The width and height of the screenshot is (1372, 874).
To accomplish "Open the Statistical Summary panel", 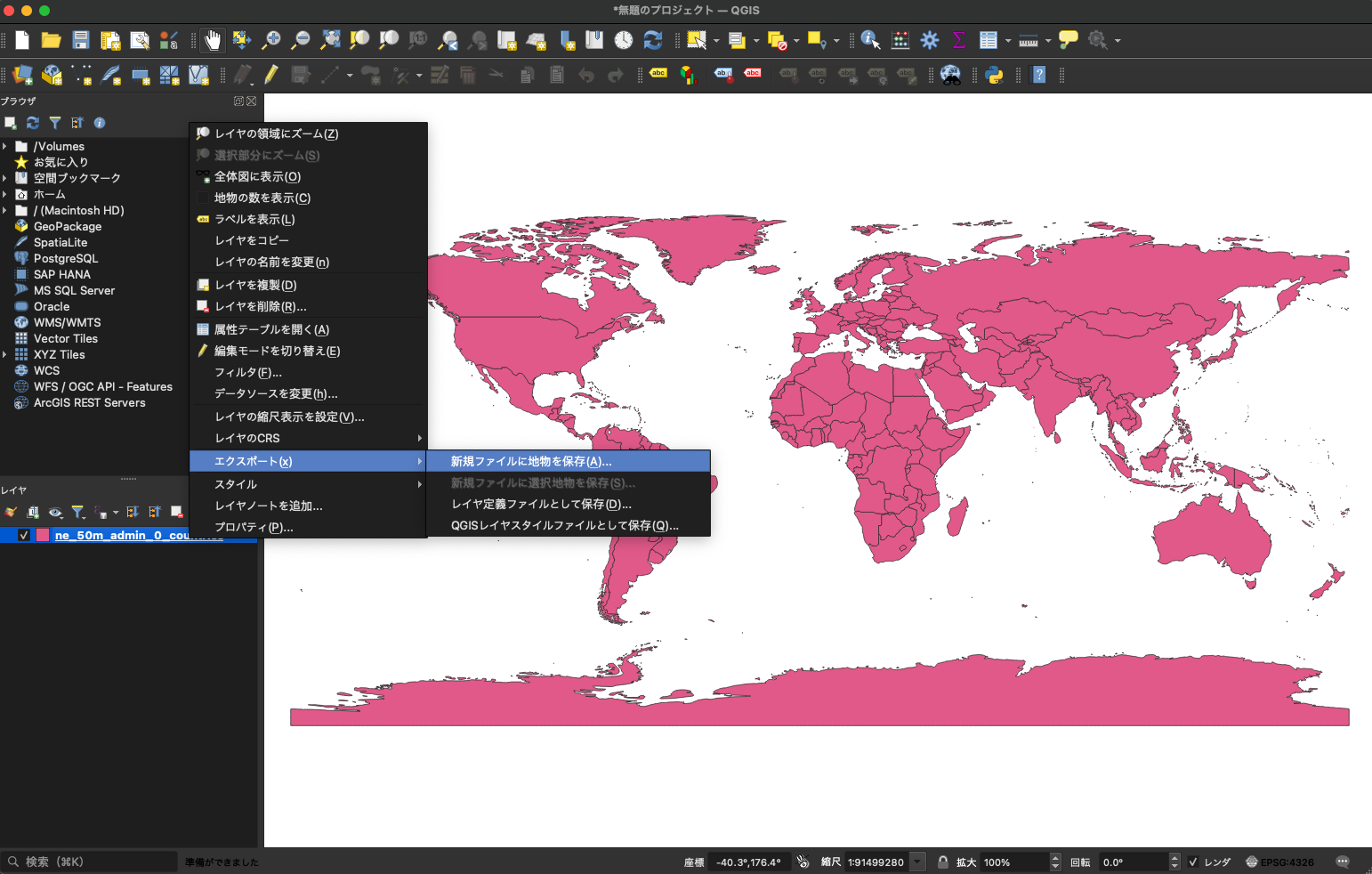I will pos(959,40).
